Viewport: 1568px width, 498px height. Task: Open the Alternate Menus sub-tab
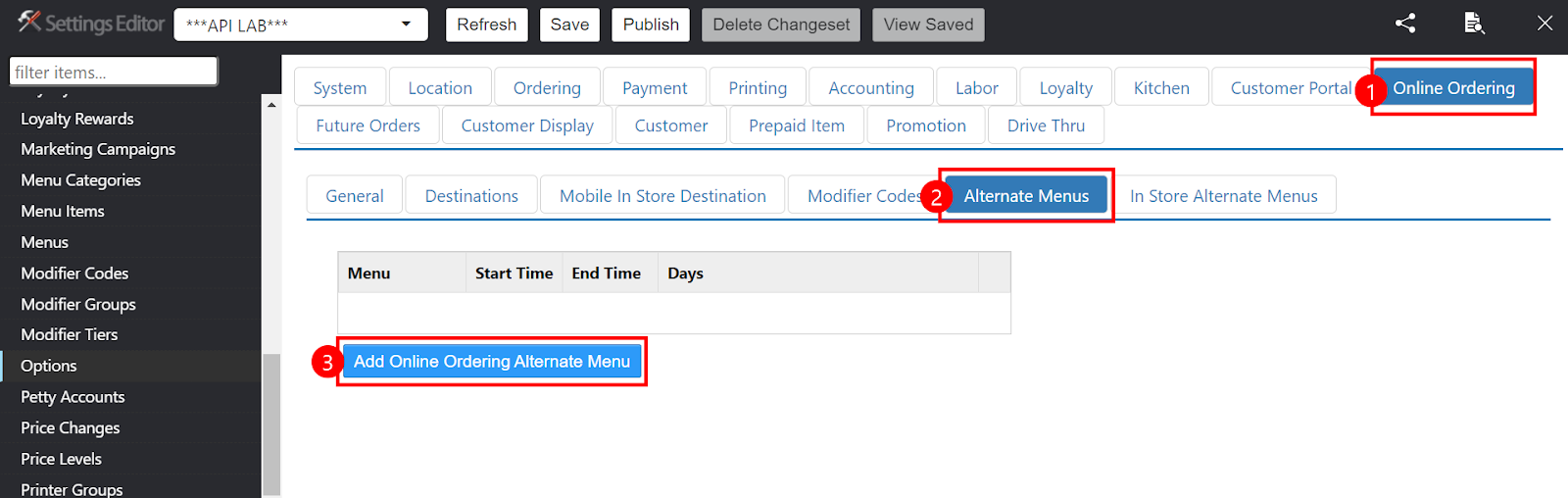tap(1026, 196)
